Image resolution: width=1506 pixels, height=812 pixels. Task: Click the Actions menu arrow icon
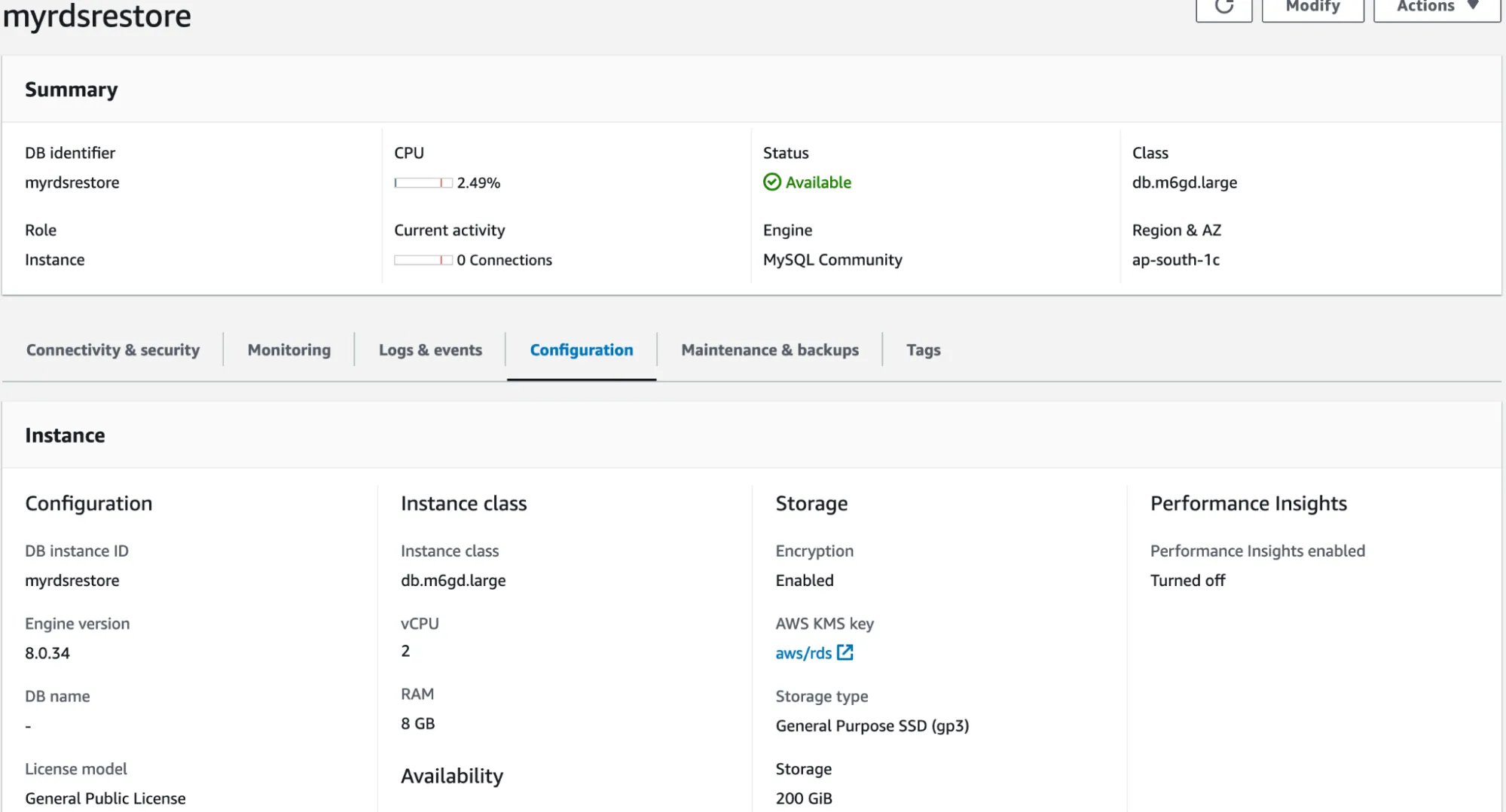click(1474, 5)
